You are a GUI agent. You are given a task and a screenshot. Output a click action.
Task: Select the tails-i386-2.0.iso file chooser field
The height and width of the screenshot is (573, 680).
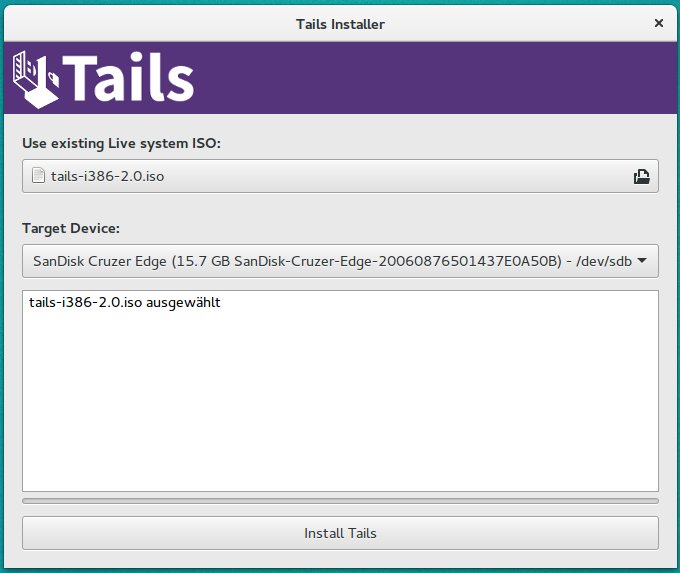[340, 176]
